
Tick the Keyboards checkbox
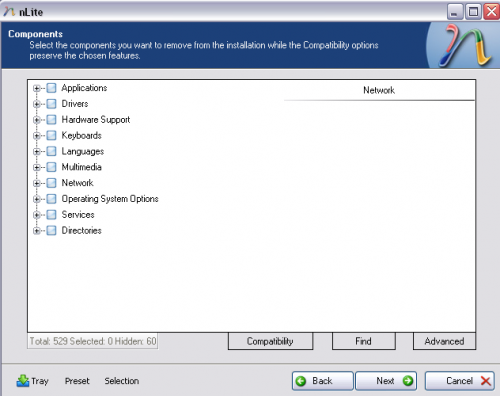click(51, 136)
